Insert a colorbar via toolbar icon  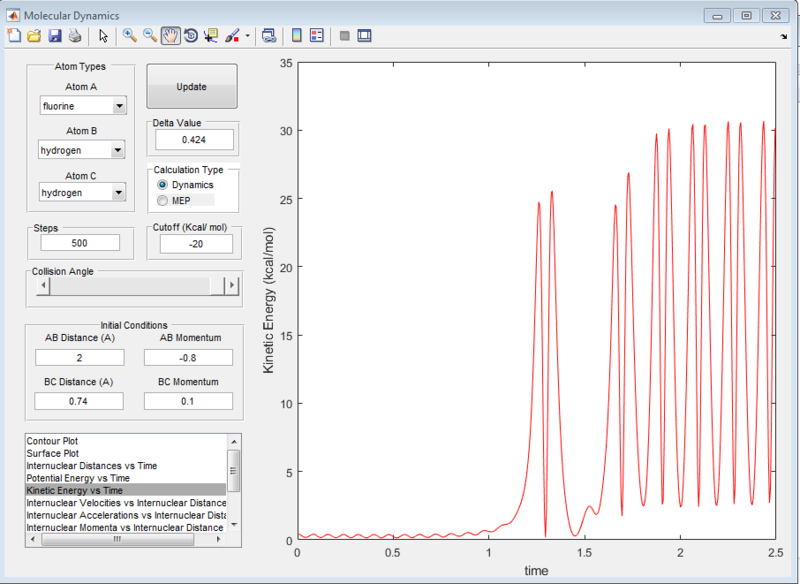tap(296, 36)
